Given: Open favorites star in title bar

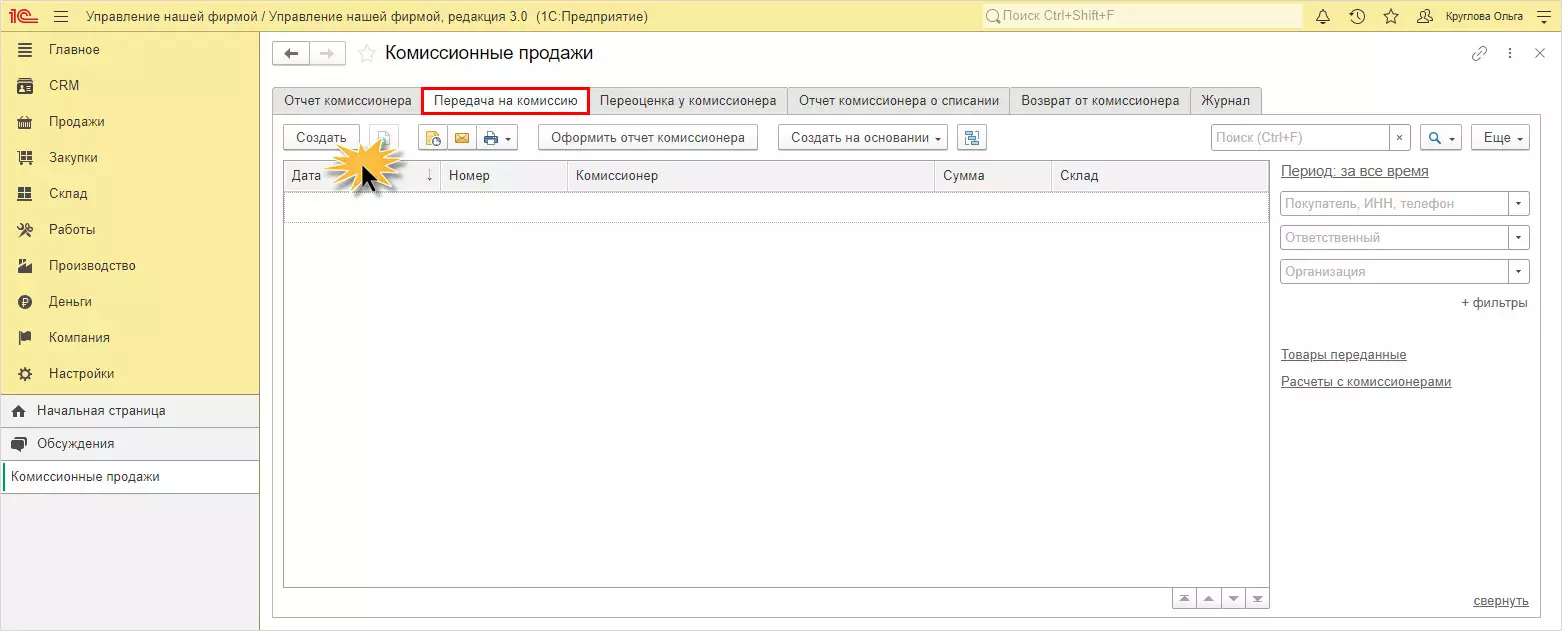Looking at the screenshot, I should point(1391,16).
